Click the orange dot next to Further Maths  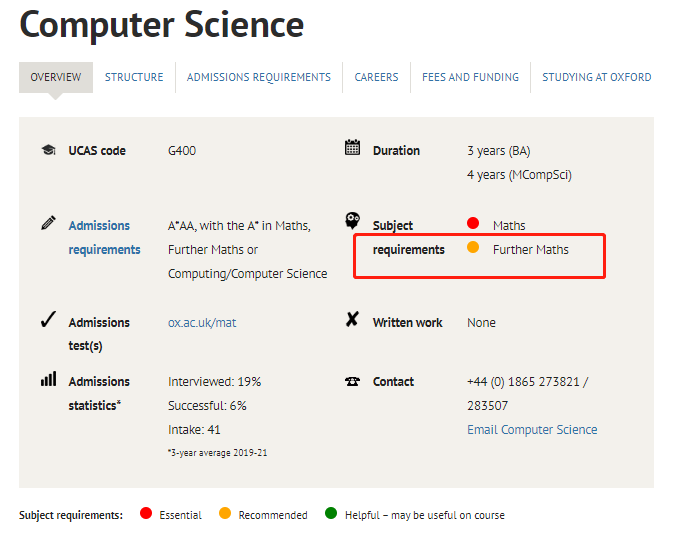tap(473, 248)
